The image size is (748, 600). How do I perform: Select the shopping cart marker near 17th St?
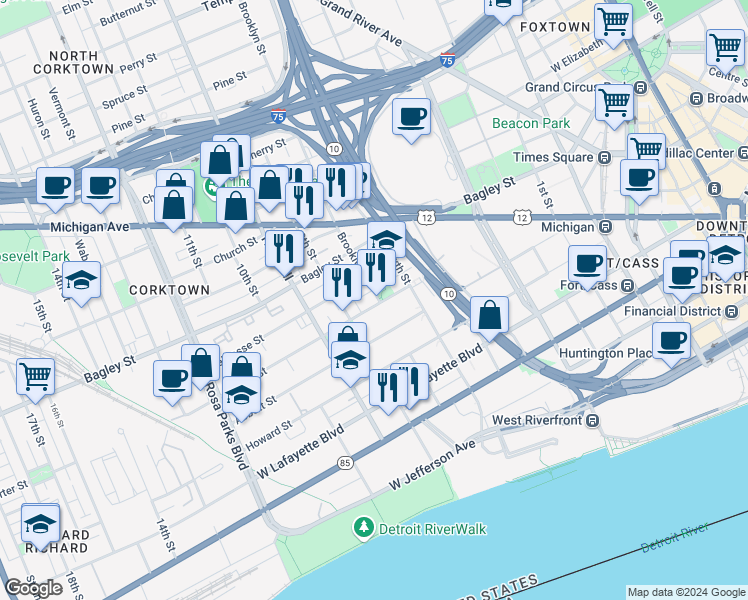click(35, 377)
